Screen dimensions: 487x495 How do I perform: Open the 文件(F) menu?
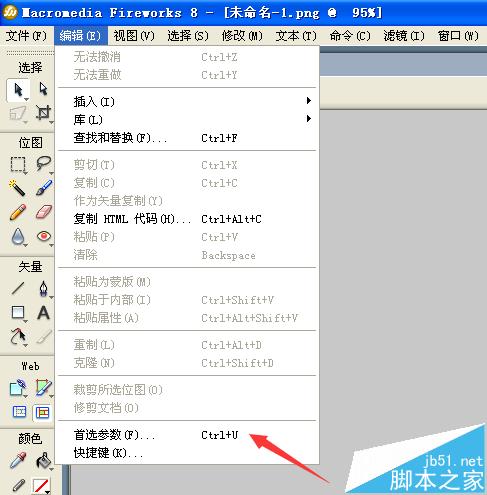[26, 36]
